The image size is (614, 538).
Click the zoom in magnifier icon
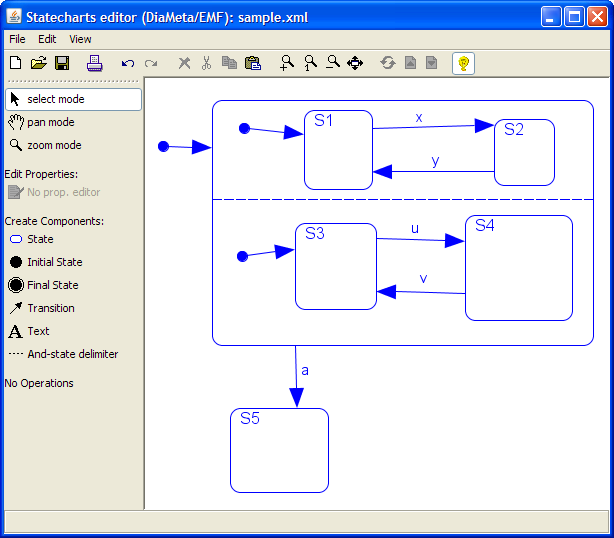point(287,63)
